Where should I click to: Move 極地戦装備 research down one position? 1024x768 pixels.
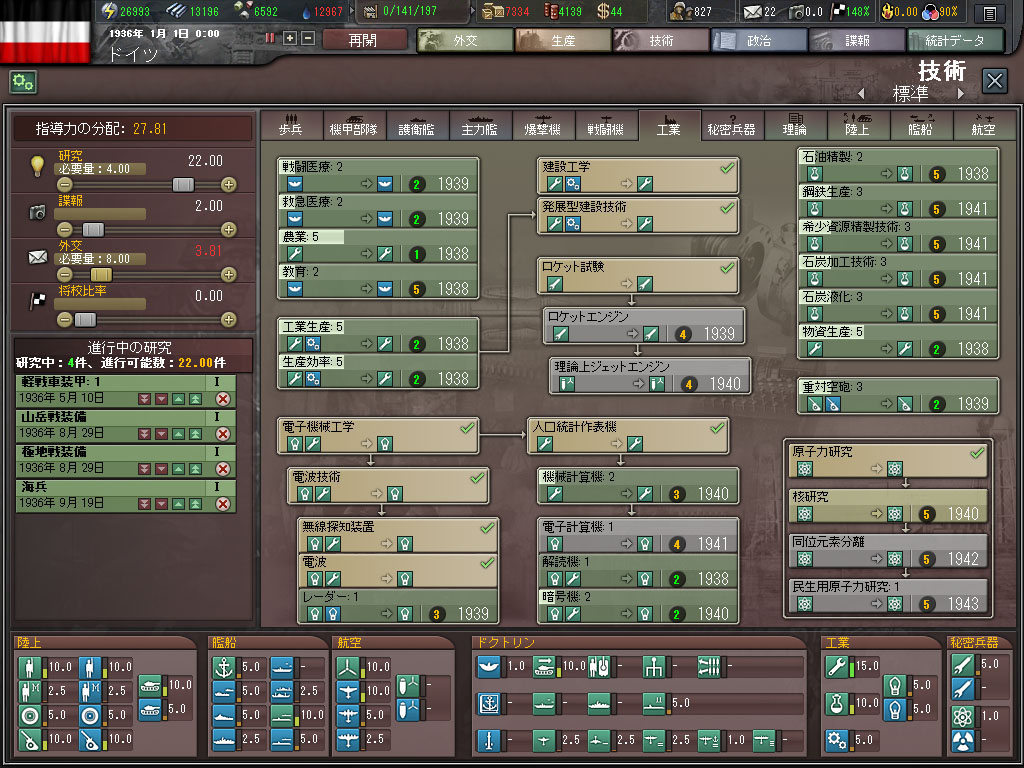click(161, 469)
